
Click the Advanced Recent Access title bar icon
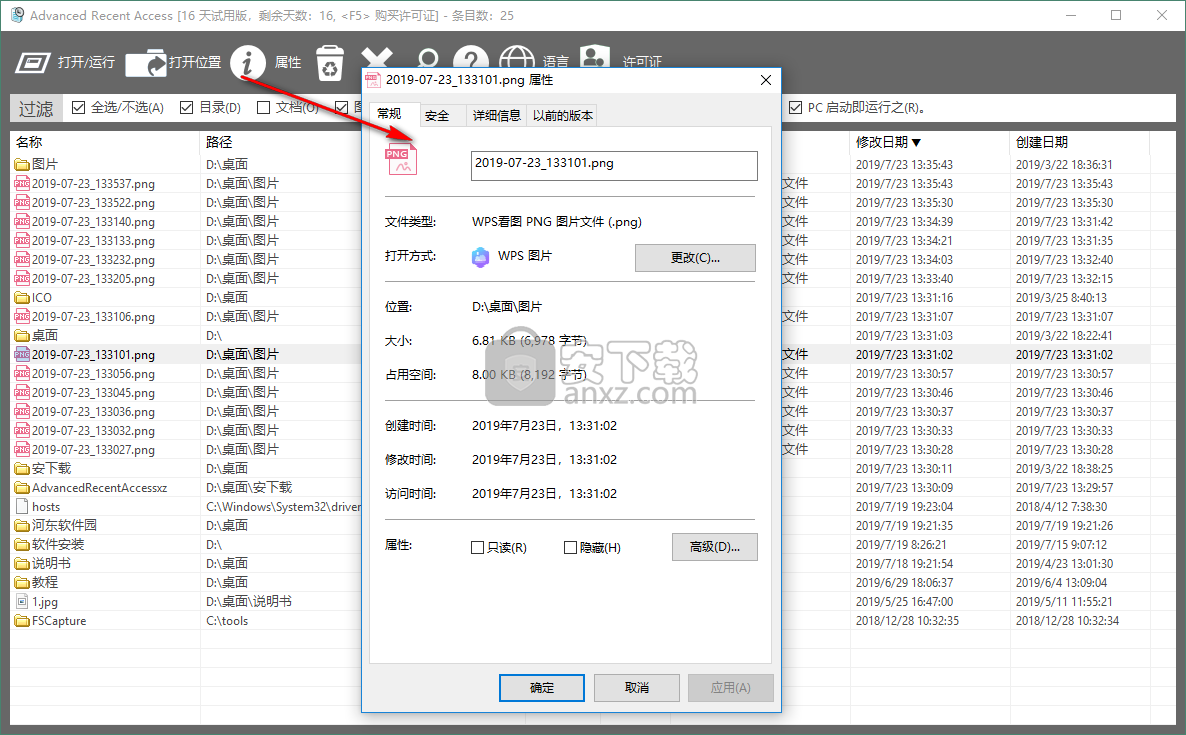coord(17,15)
